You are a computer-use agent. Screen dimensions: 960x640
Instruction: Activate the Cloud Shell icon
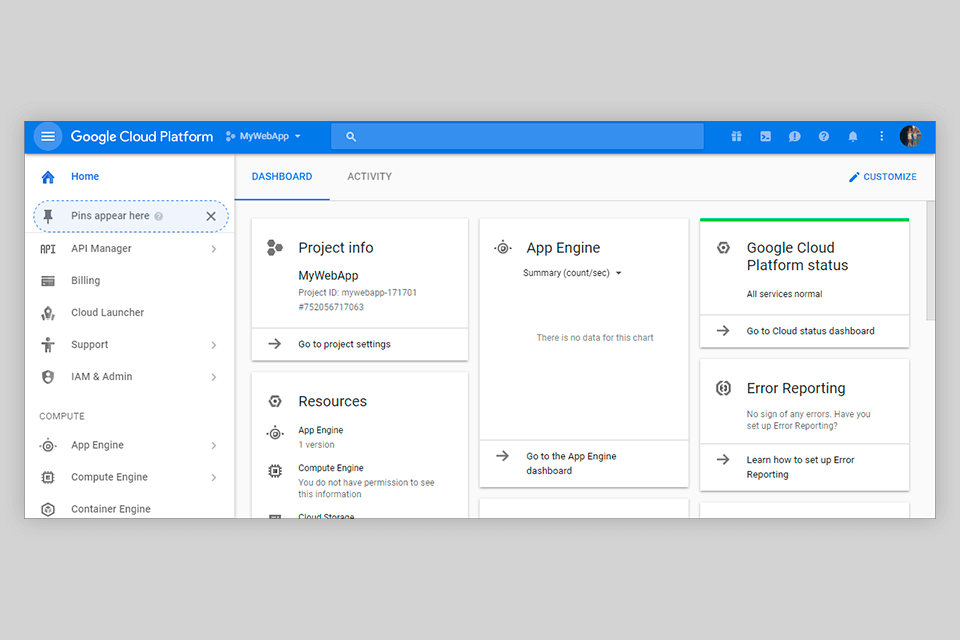tap(765, 137)
